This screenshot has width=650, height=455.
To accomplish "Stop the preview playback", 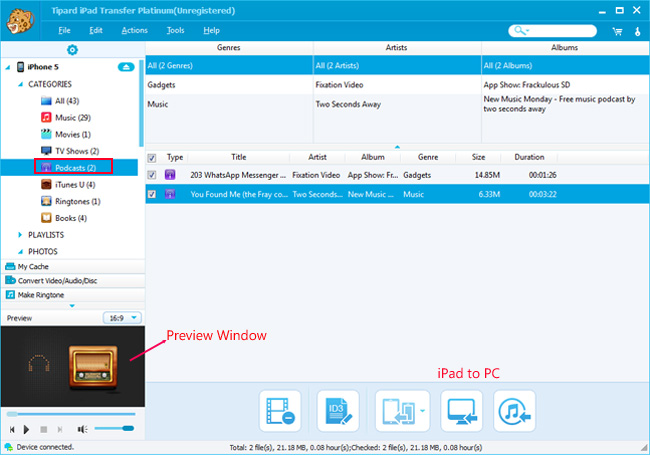I will pyautogui.click(x=44, y=429).
